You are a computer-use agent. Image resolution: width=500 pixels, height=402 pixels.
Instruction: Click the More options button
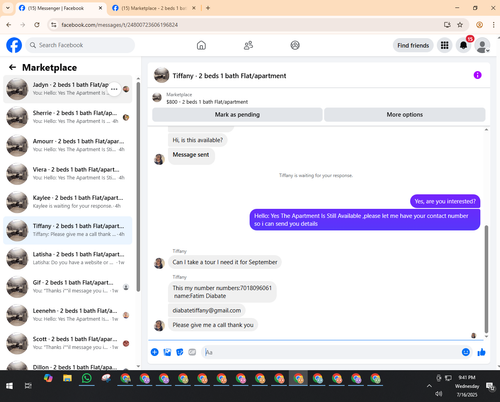[405, 114]
